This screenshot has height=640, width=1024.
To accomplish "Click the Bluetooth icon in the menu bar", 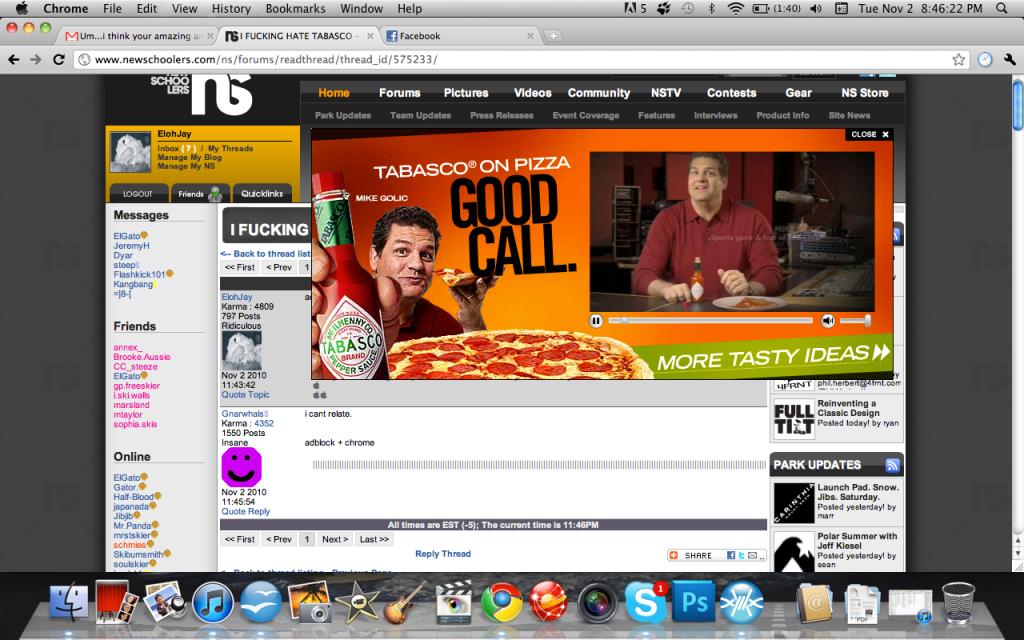I will (x=712, y=8).
